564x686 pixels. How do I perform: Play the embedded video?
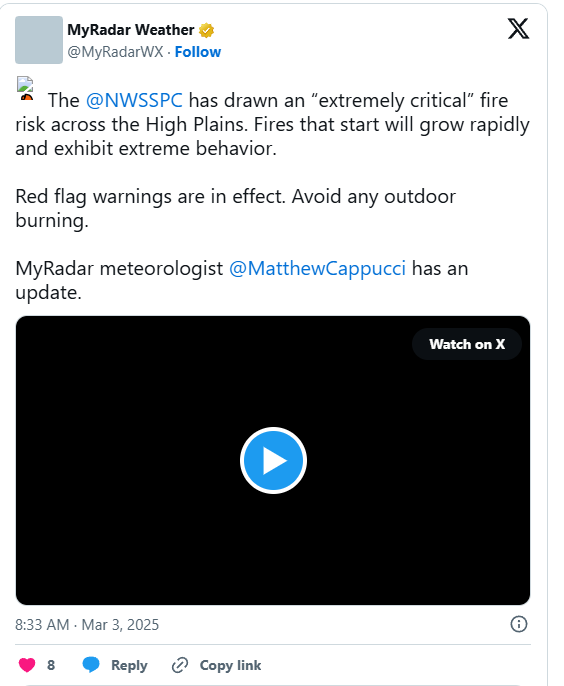coord(273,460)
